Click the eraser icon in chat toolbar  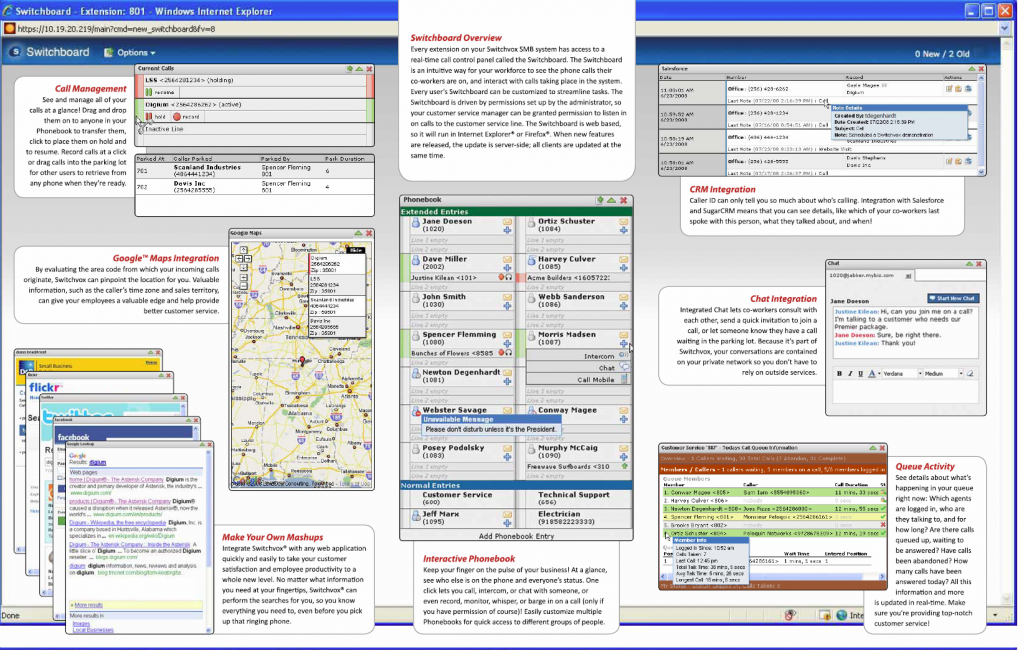point(970,374)
